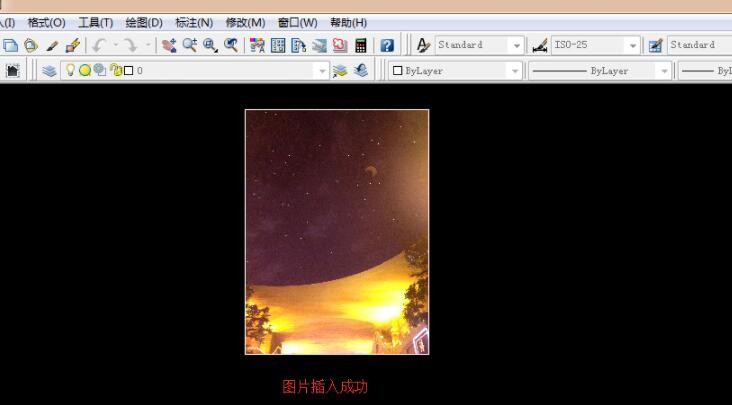Select the inserted night sky image
Image resolution: width=732 pixels, height=405 pixels.
[337, 232]
